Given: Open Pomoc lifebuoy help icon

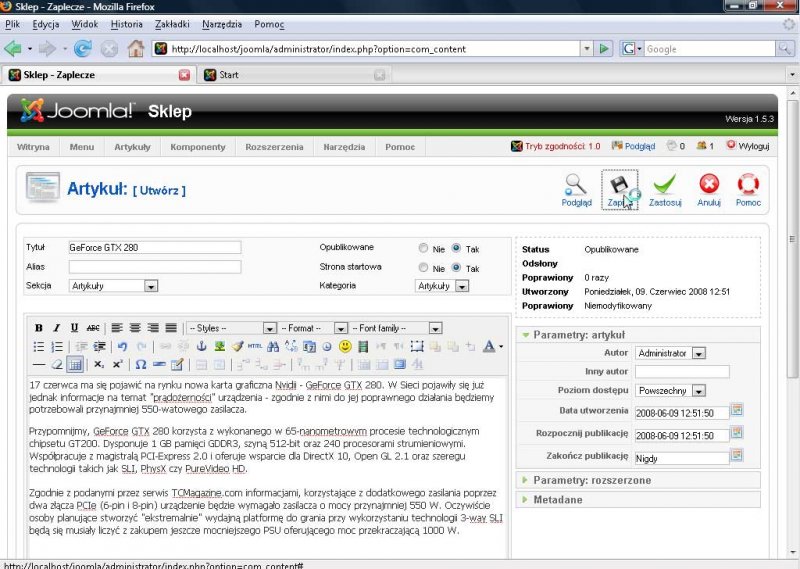Looking at the screenshot, I should pos(748,185).
